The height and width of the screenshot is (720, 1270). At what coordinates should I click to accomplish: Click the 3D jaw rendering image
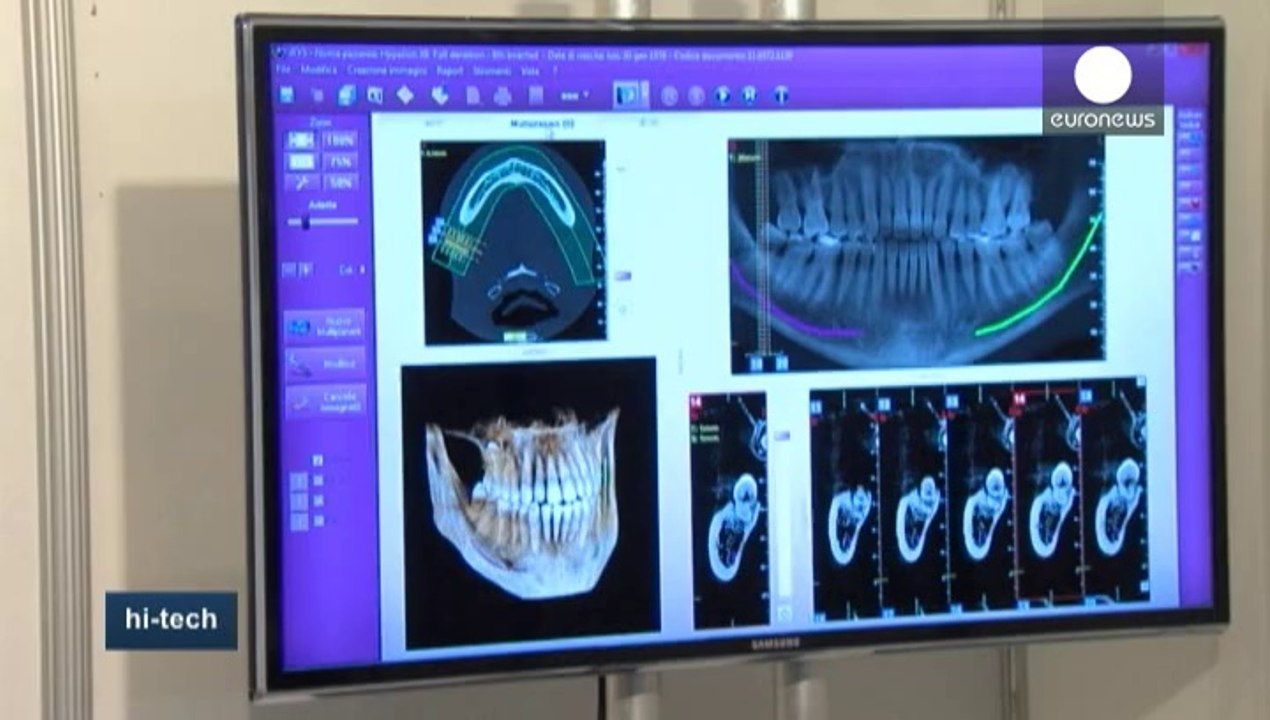tap(530, 503)
